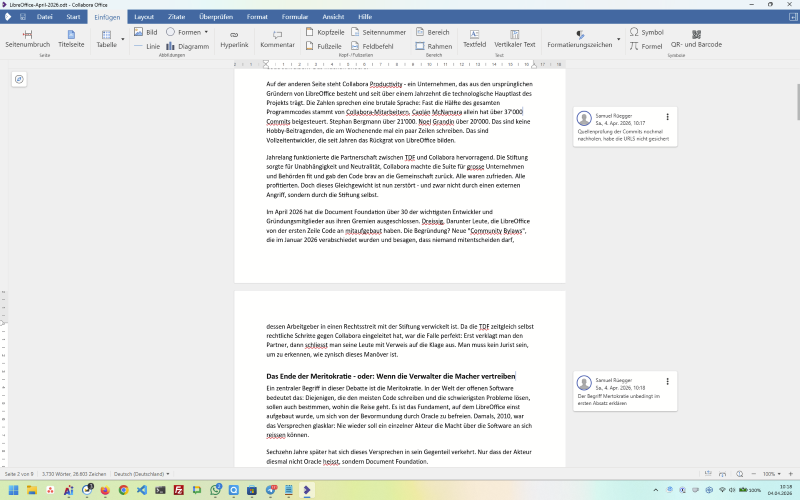Click page indicator 'Seite 2 von 9'
The height and width of the screenshot is (500, 800).
click(19, 474)
